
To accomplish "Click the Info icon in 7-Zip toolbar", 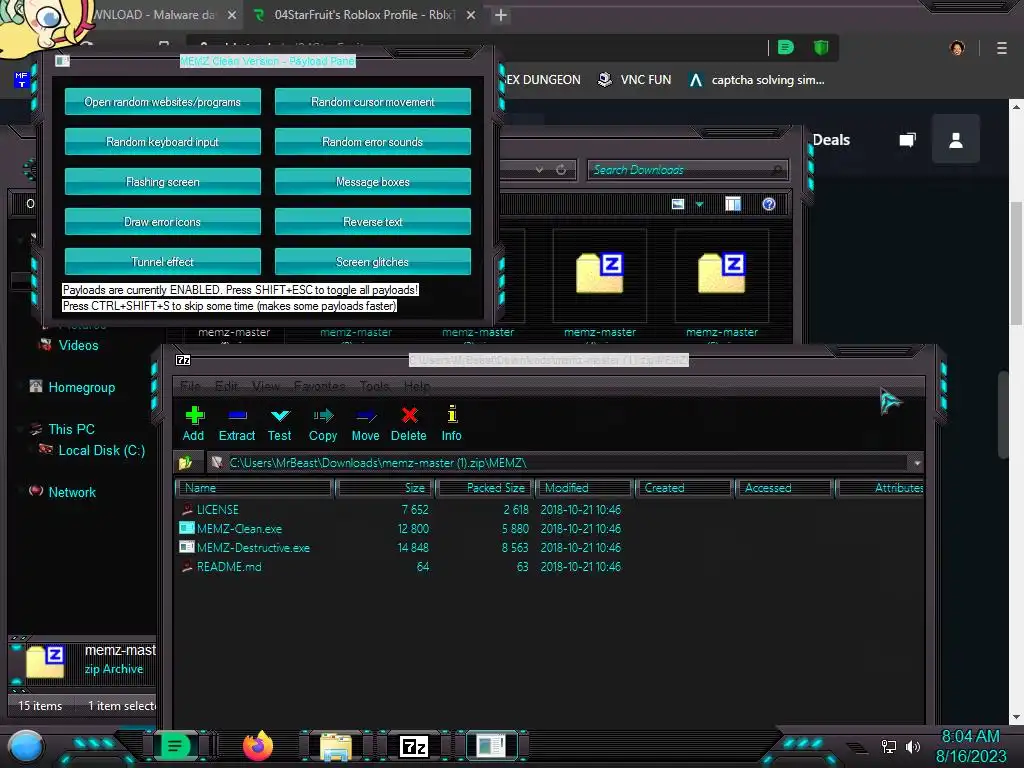I will point(452,415).
